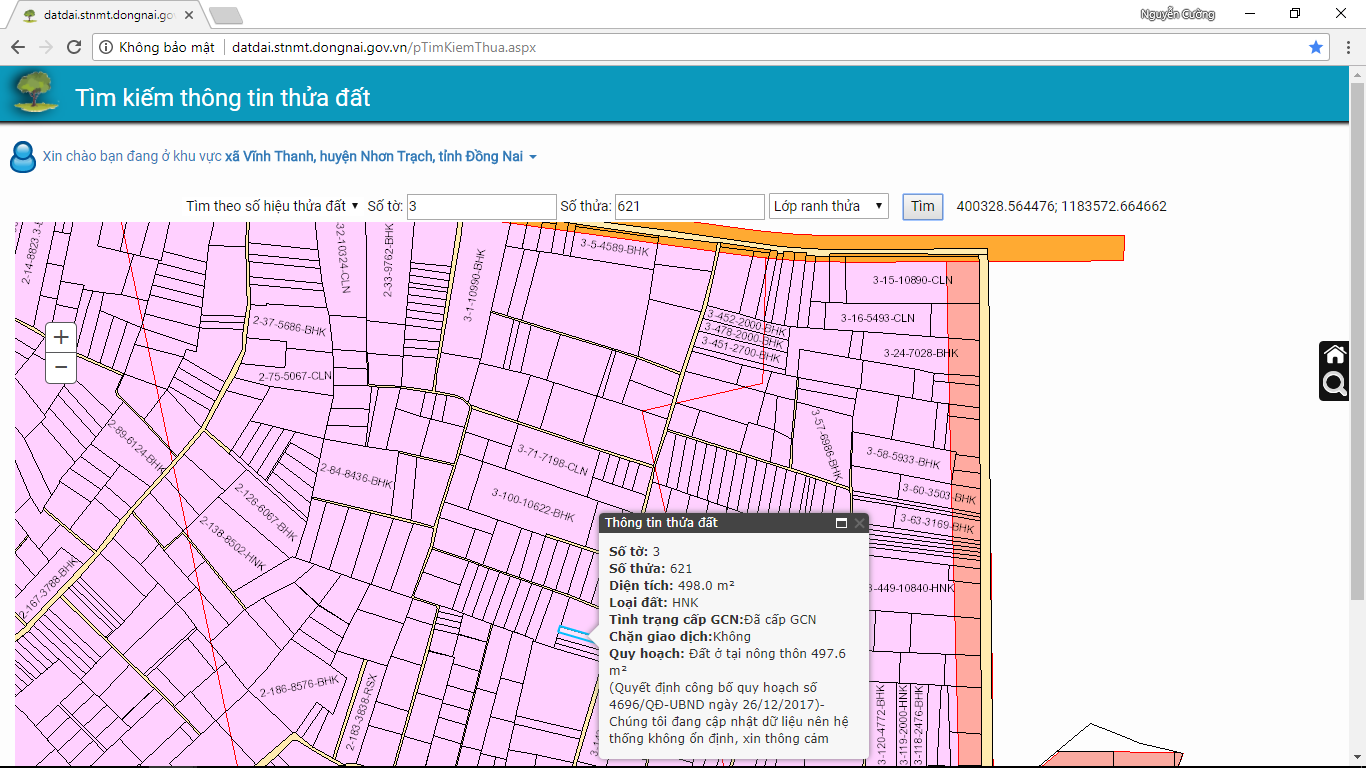Open the Chrome three-dot menu
Image resolution: width=1366 pixels, height=768 pixels.
coord(1347,47)
